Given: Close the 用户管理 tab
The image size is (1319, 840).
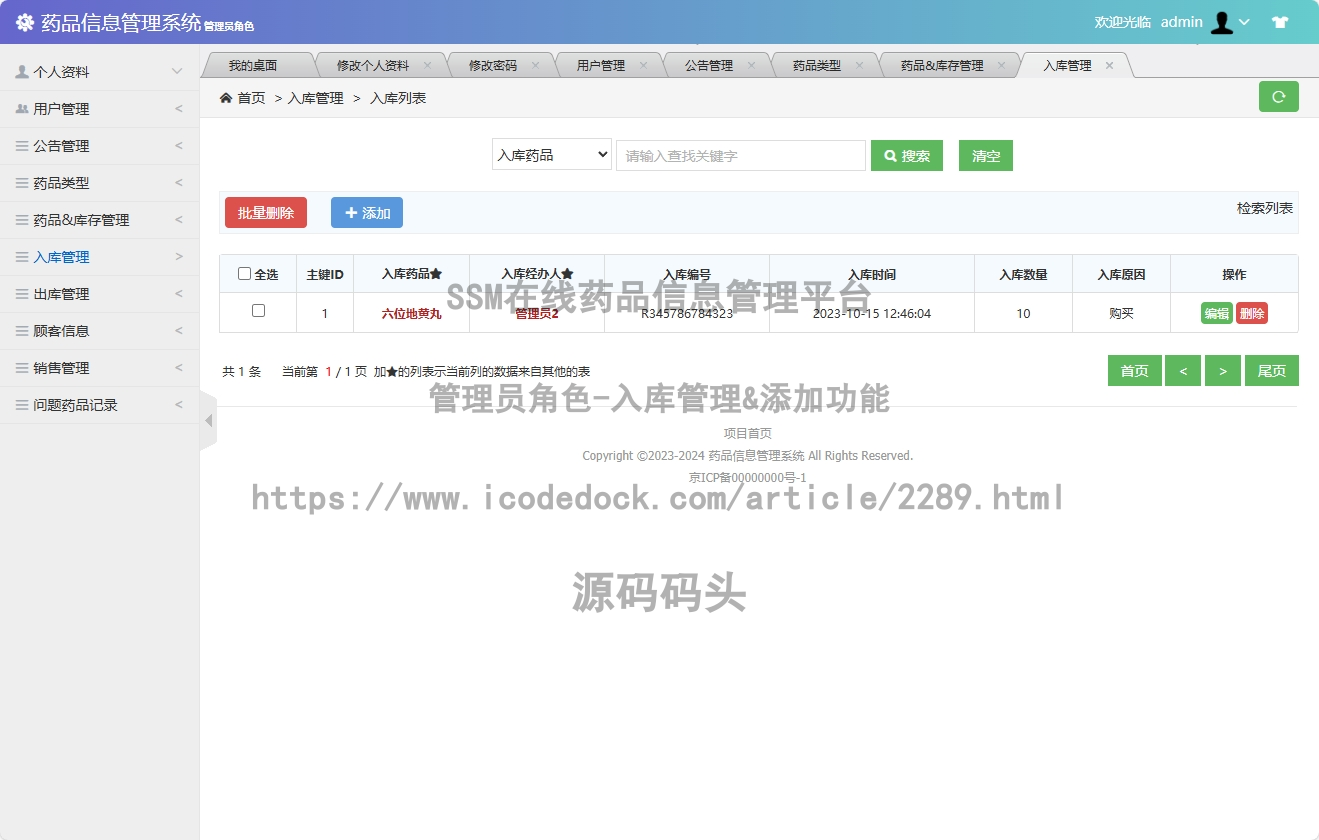Looking at the screenshot, I should click(643, 65).
